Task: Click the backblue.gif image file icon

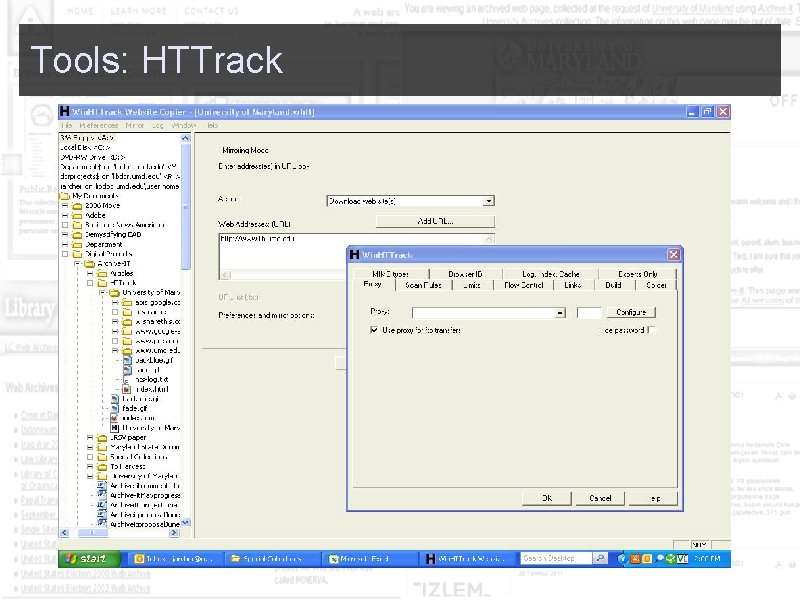Action: coord(127,360)
